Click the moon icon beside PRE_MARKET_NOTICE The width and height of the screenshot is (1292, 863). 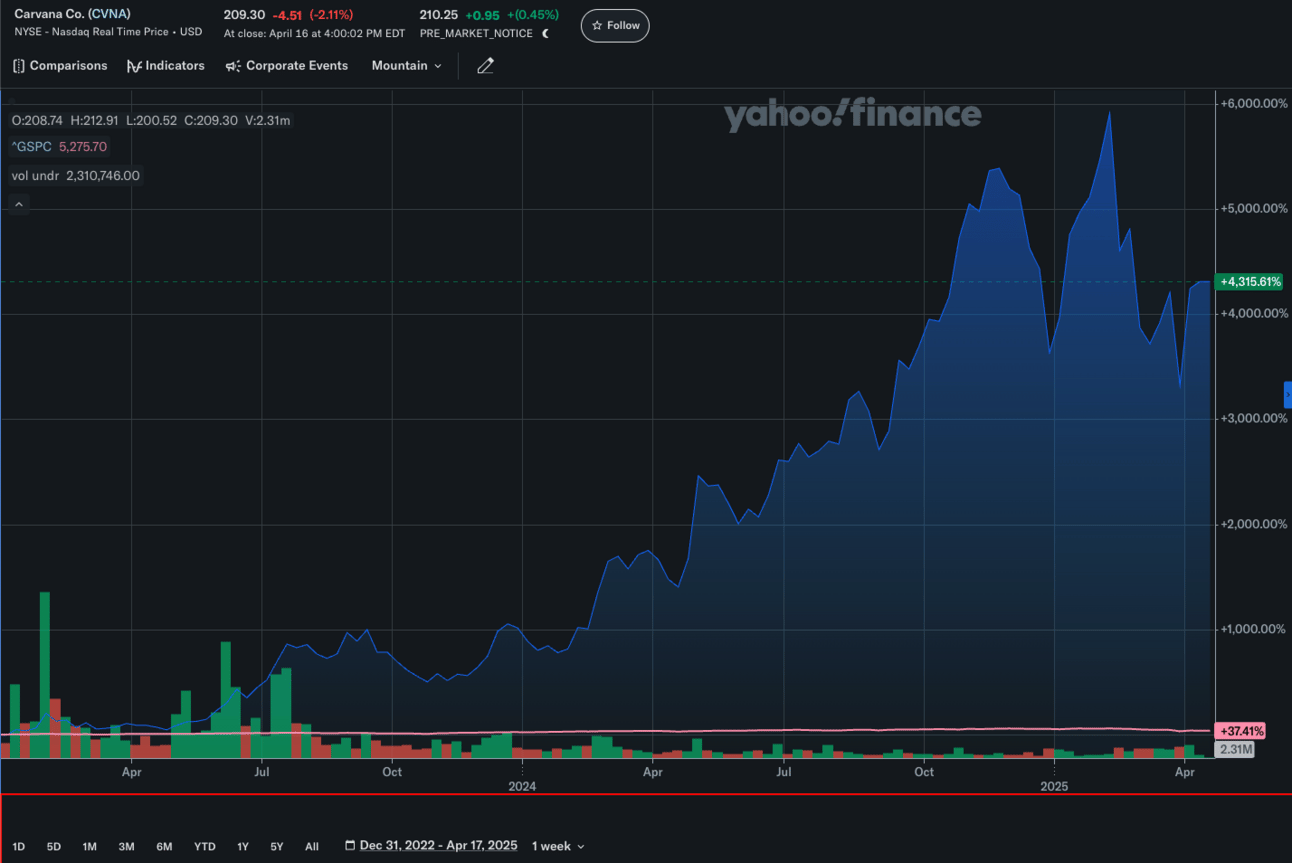coord(545,33)
